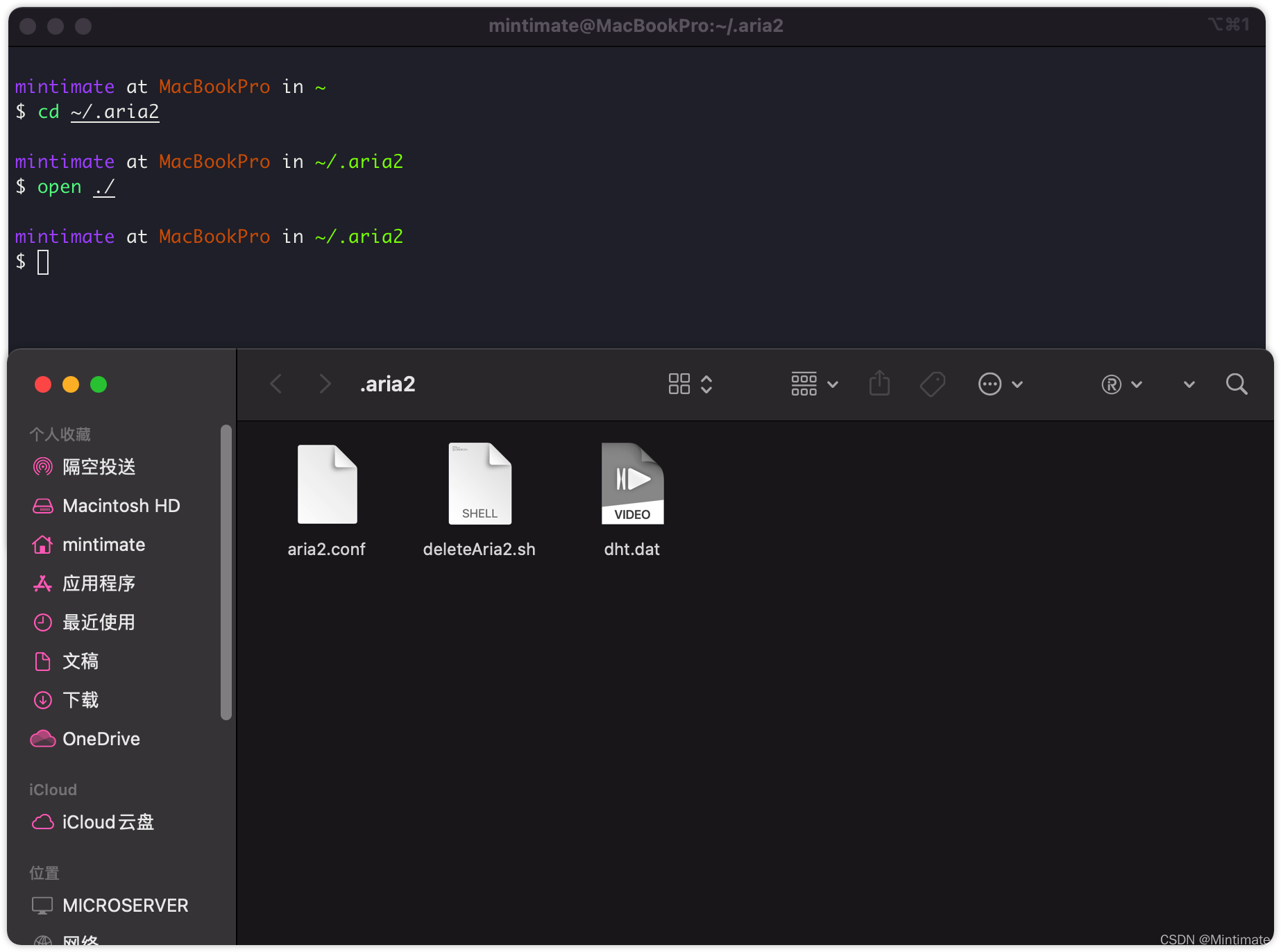
Task: Click the terminal window title bar text
Action: [636, 26]
